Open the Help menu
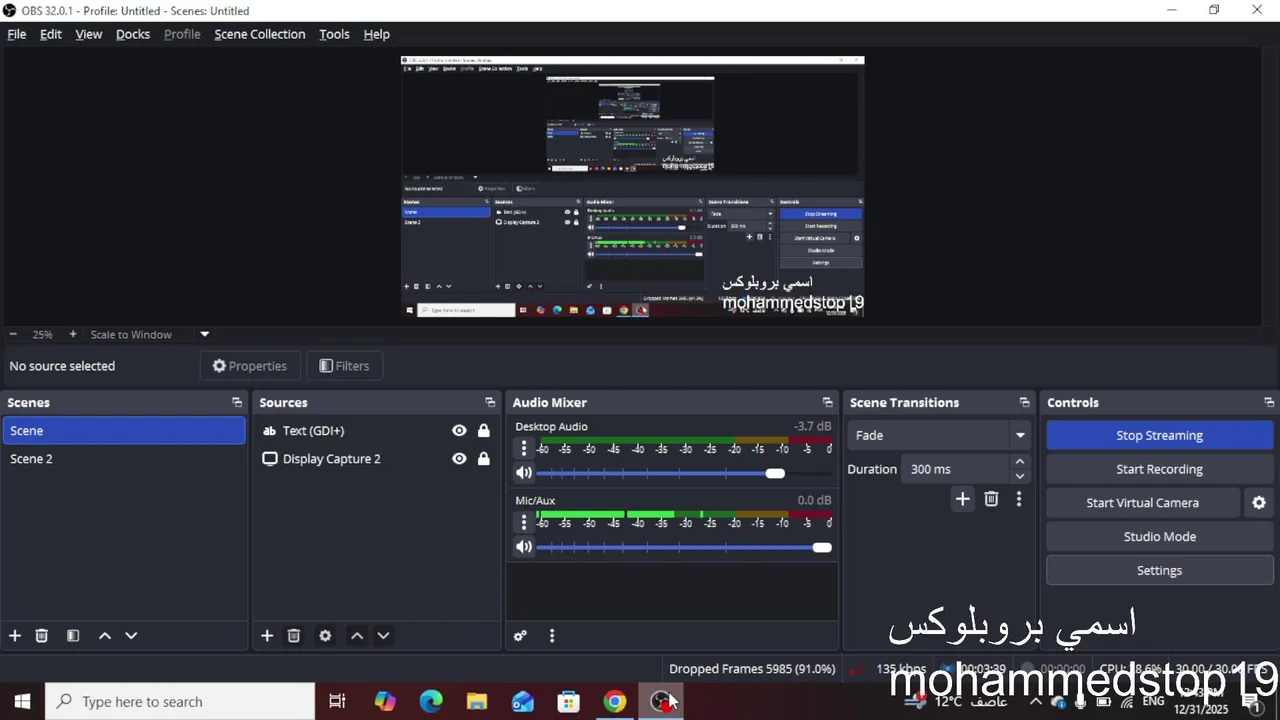 (x=377, y=34)
